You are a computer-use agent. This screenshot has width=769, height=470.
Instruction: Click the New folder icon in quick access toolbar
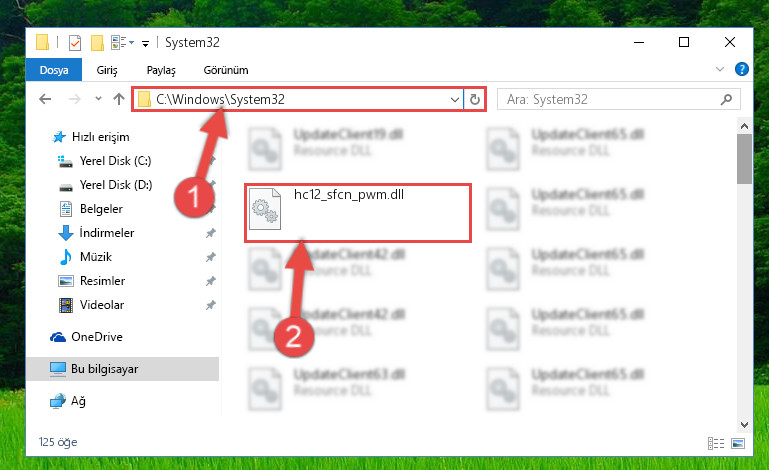coord(97,43)
